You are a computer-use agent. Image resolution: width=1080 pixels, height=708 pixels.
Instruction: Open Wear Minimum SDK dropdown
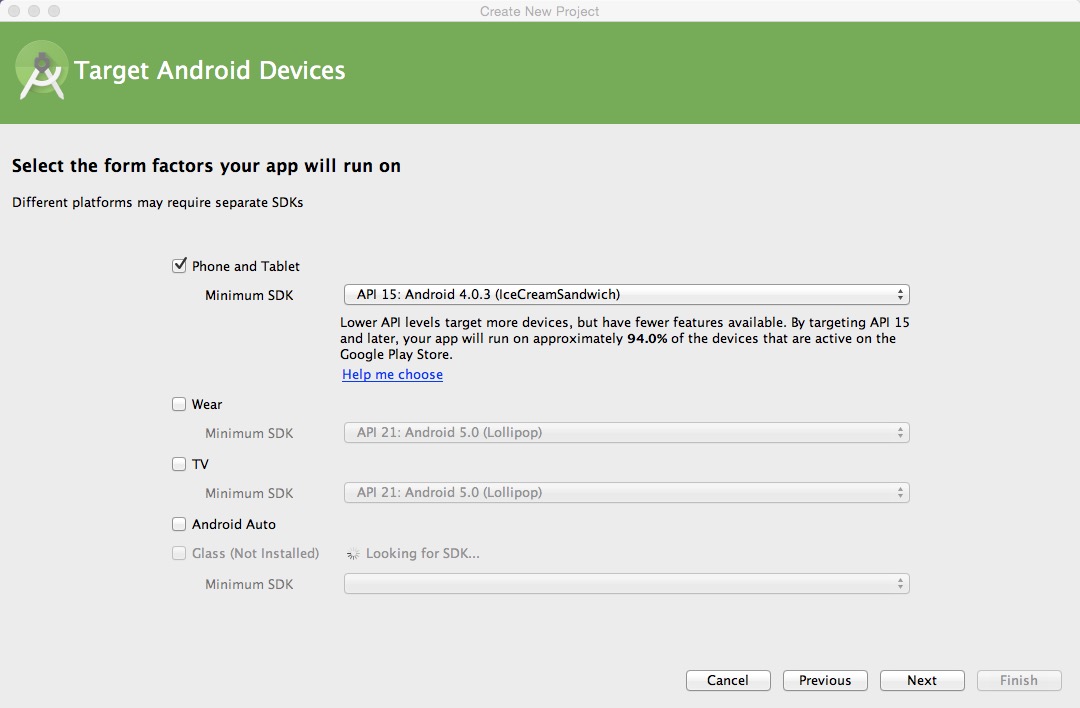point(626,433)
